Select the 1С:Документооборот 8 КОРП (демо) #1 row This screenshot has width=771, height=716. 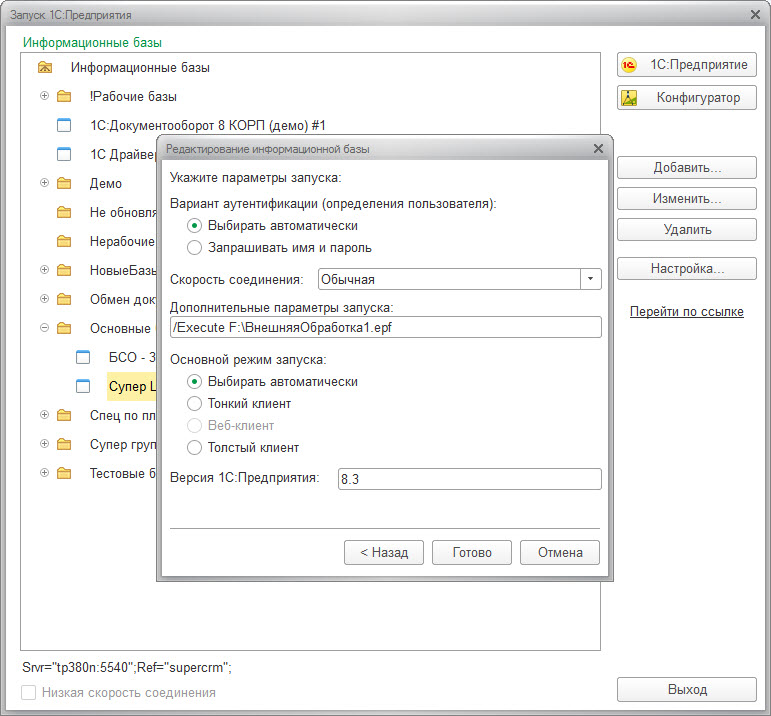208,125
